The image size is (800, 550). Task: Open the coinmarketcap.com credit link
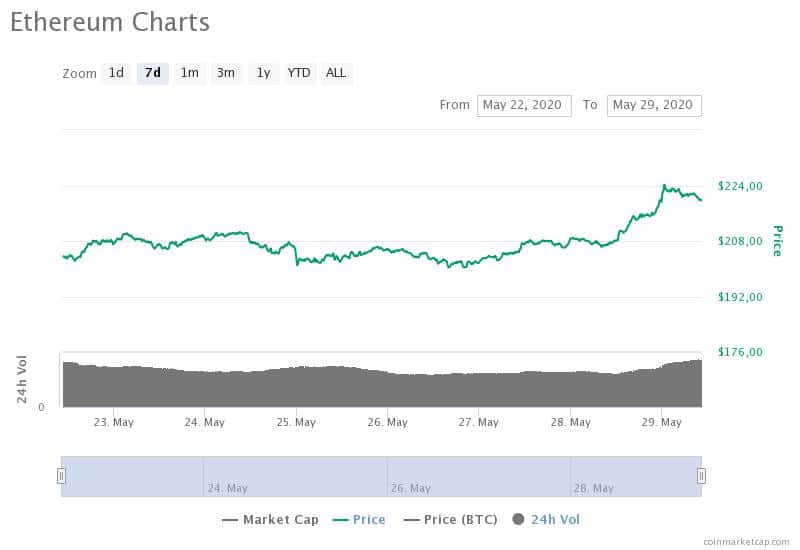click(x=746, y=542)
